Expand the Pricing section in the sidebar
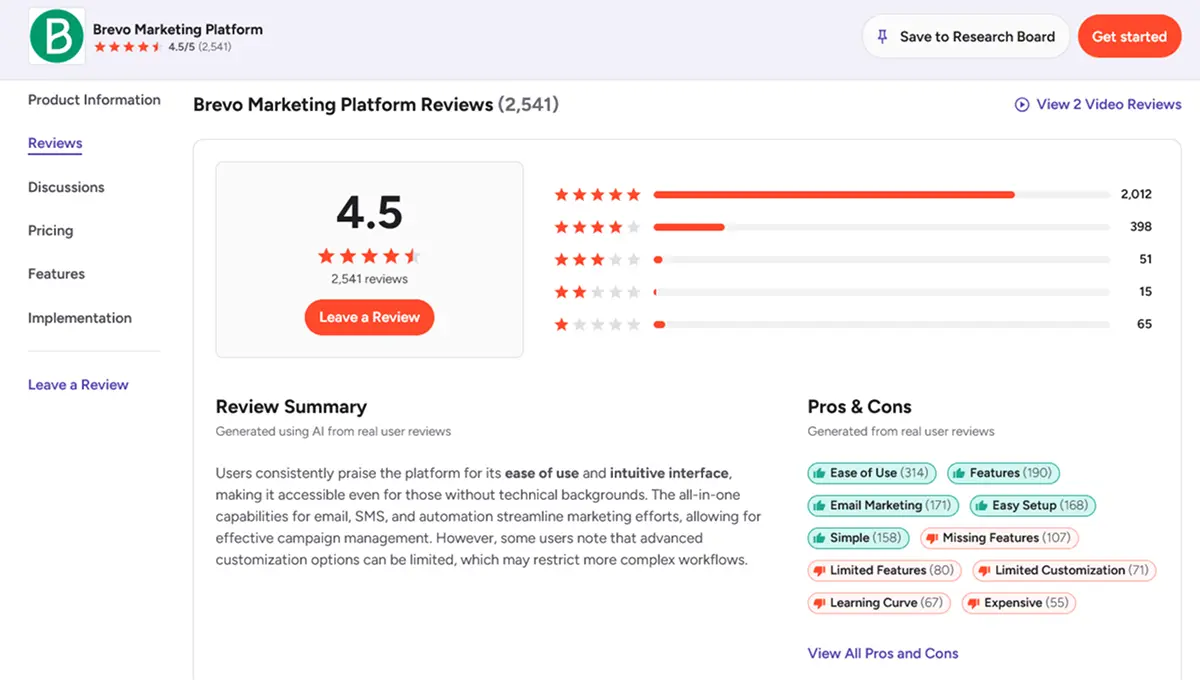This screenshot has height=680, width=1200. [50, 230]
